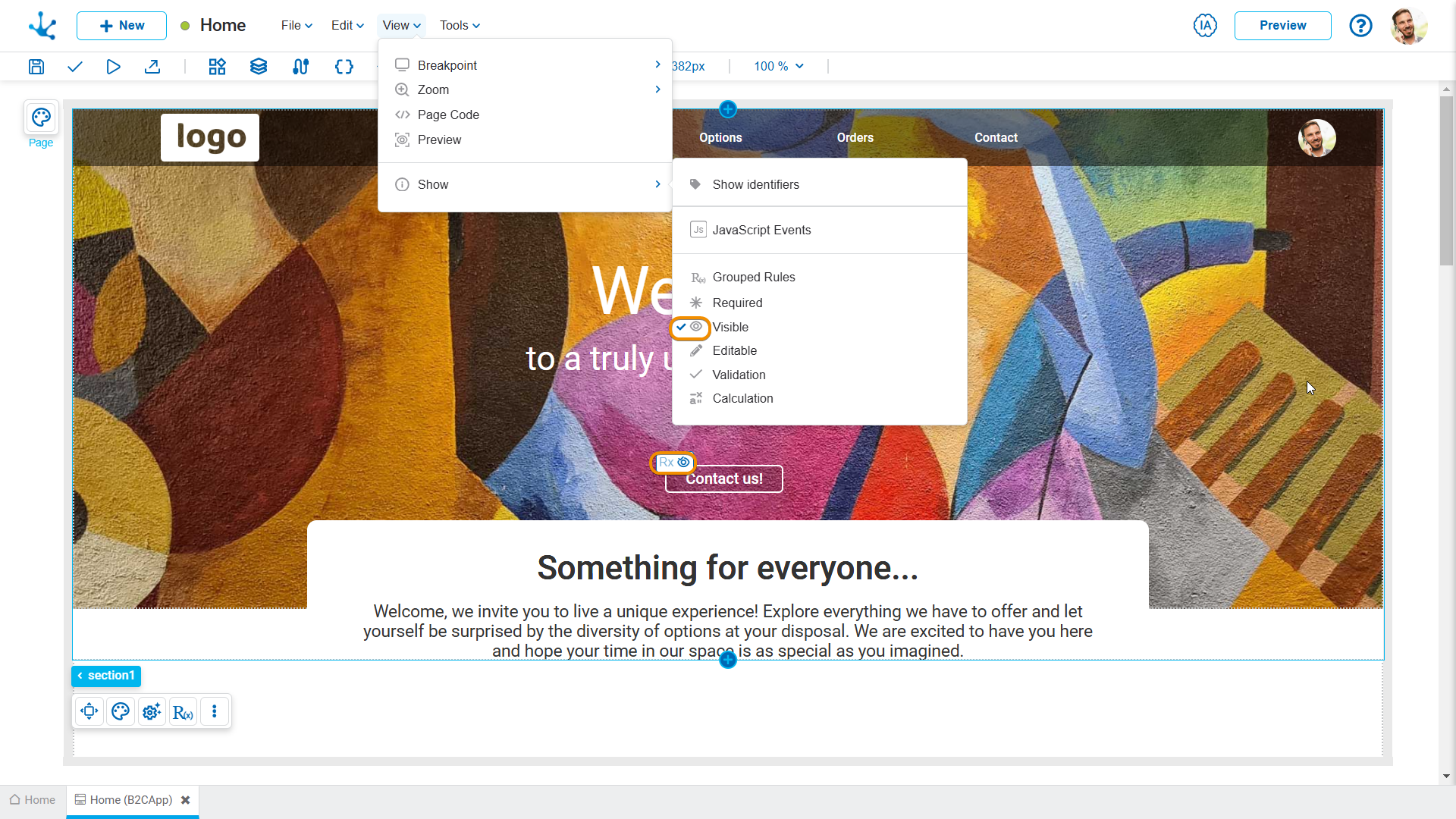Viewport: 1456px width, 819px height.
Task: Select Page Code menu entry
Action: pos(448,115)
